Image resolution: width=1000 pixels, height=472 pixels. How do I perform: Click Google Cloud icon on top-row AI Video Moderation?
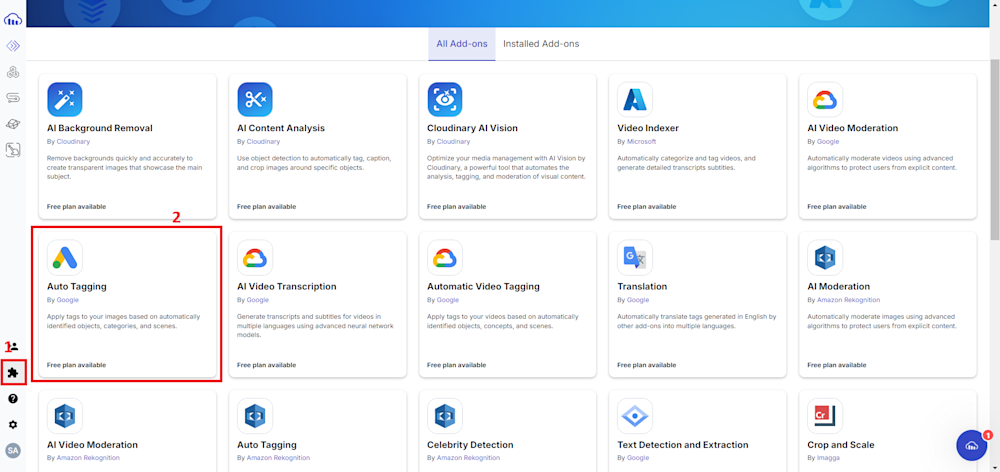pos(825,100)
